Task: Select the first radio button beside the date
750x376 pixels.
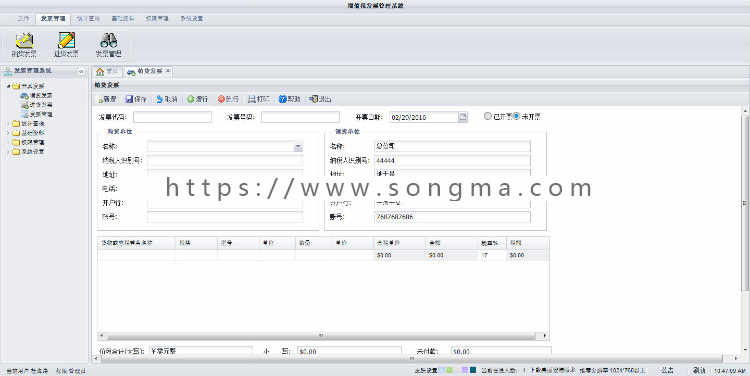Action: 487,116
